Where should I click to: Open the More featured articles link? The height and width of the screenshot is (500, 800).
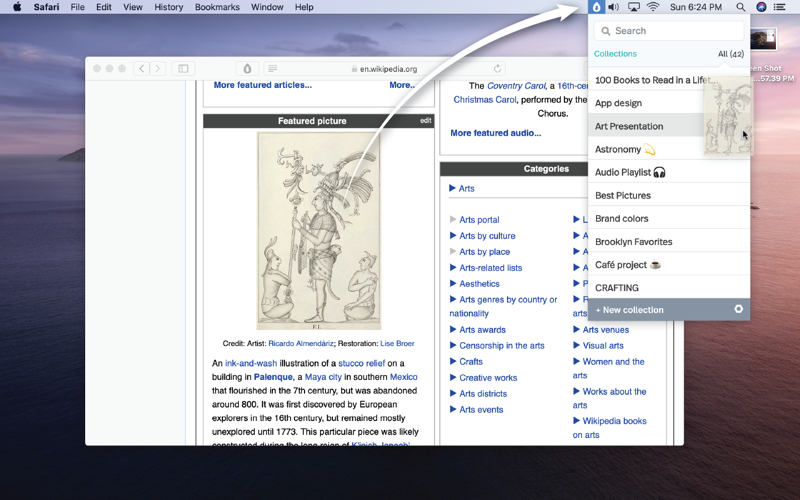(262, 85)
